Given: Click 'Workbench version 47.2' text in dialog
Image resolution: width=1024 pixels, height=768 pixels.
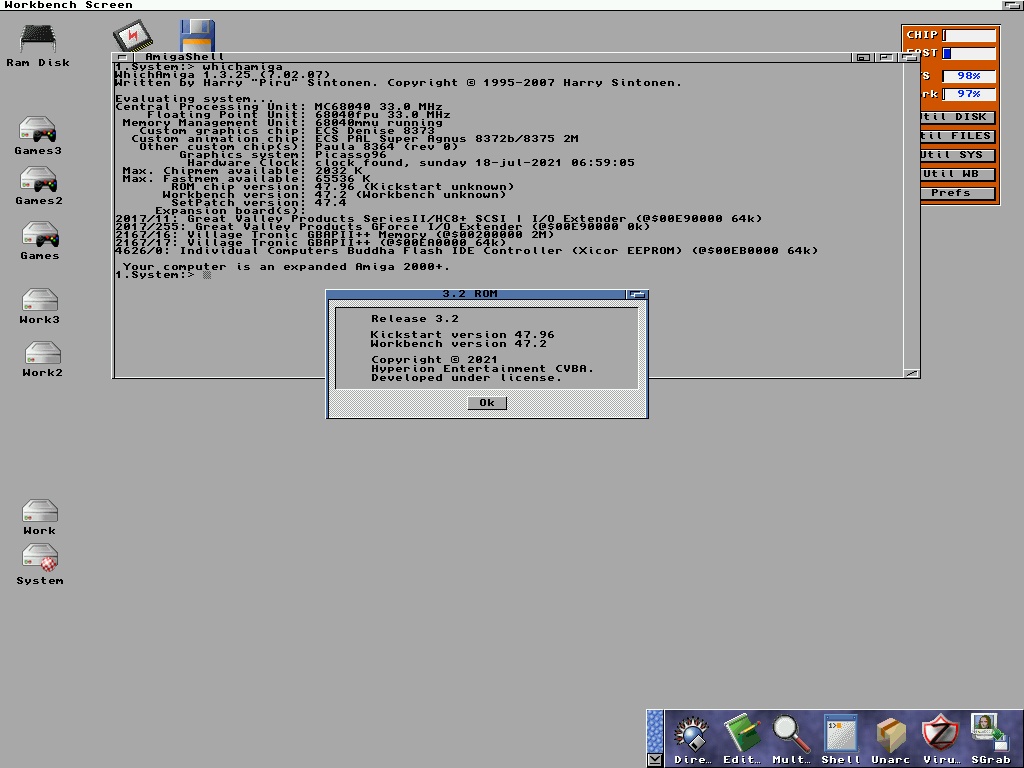Looking at the screenshot, I should coord(458,344).
